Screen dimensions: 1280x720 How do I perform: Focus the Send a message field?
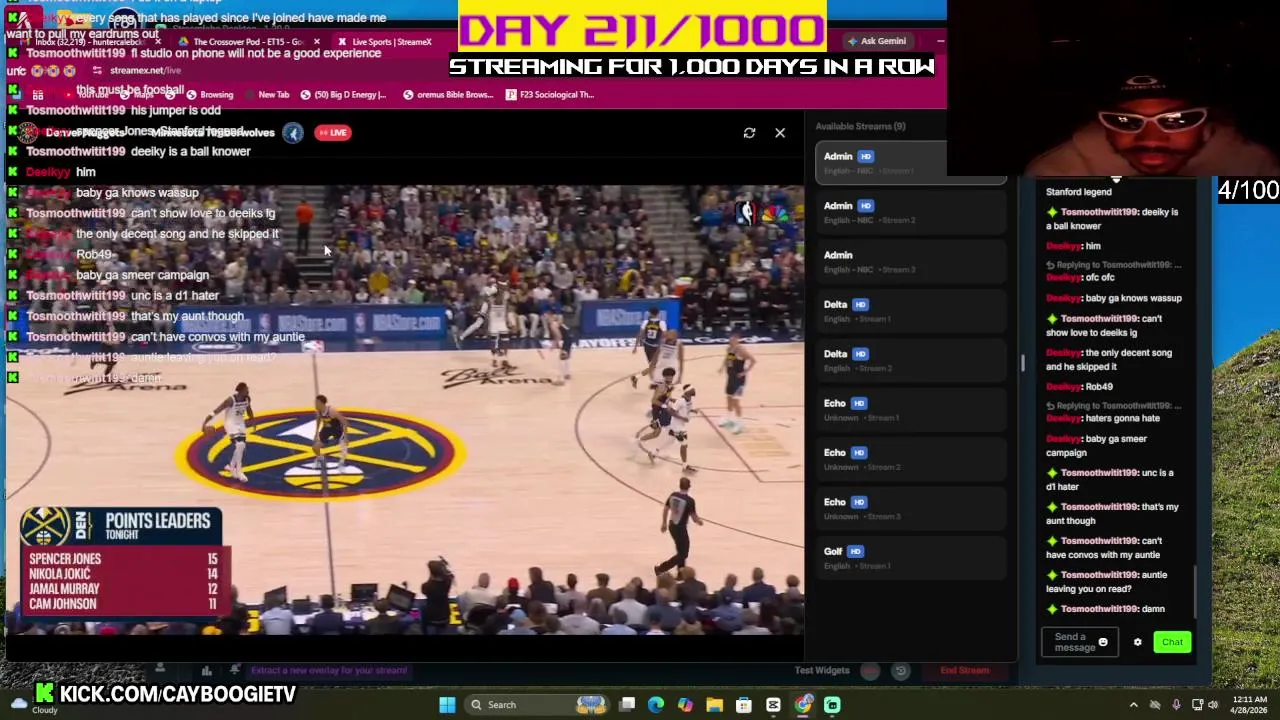[x=1078, y=642]
